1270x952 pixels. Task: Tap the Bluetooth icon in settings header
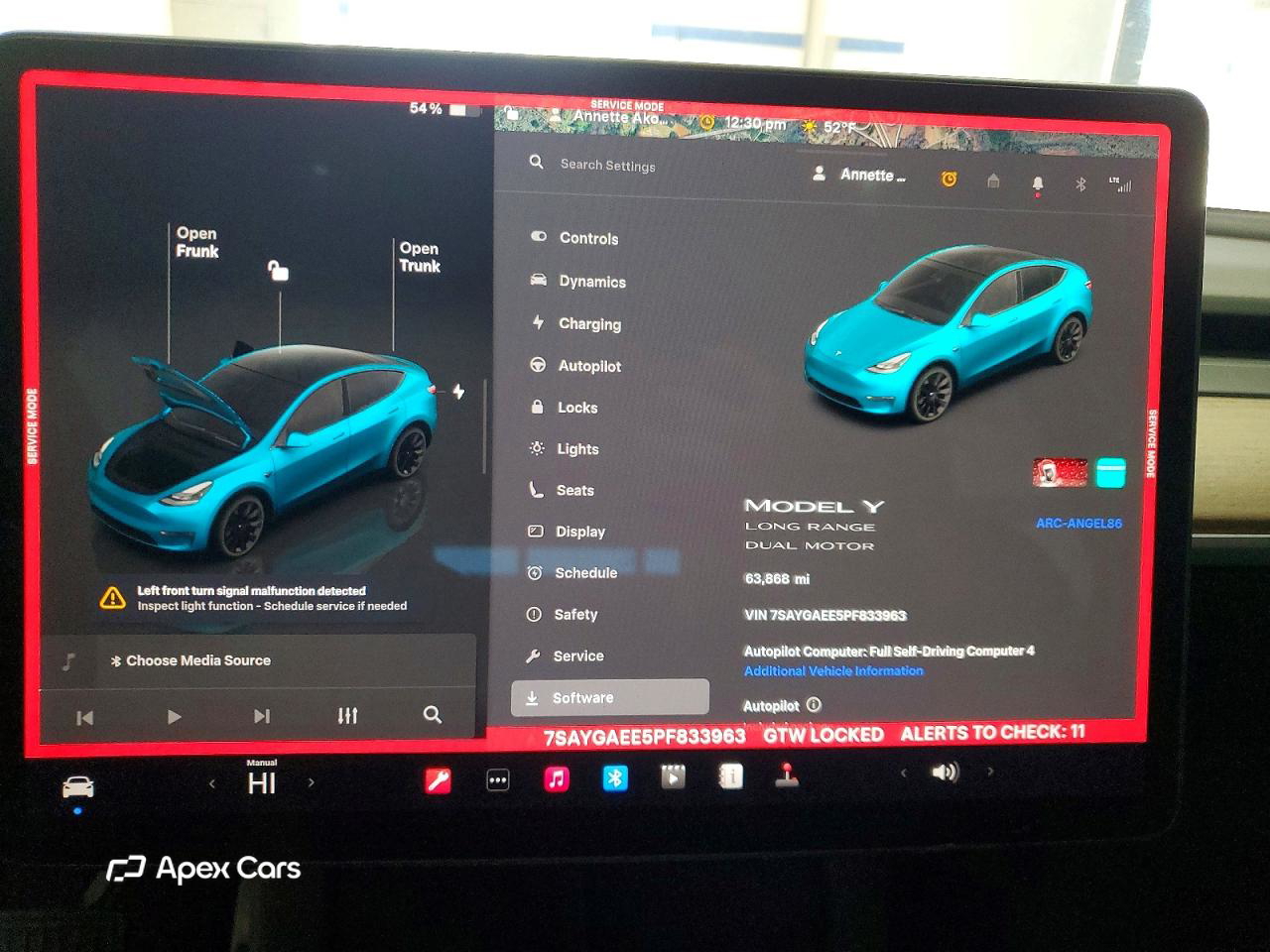point(1080,184)
